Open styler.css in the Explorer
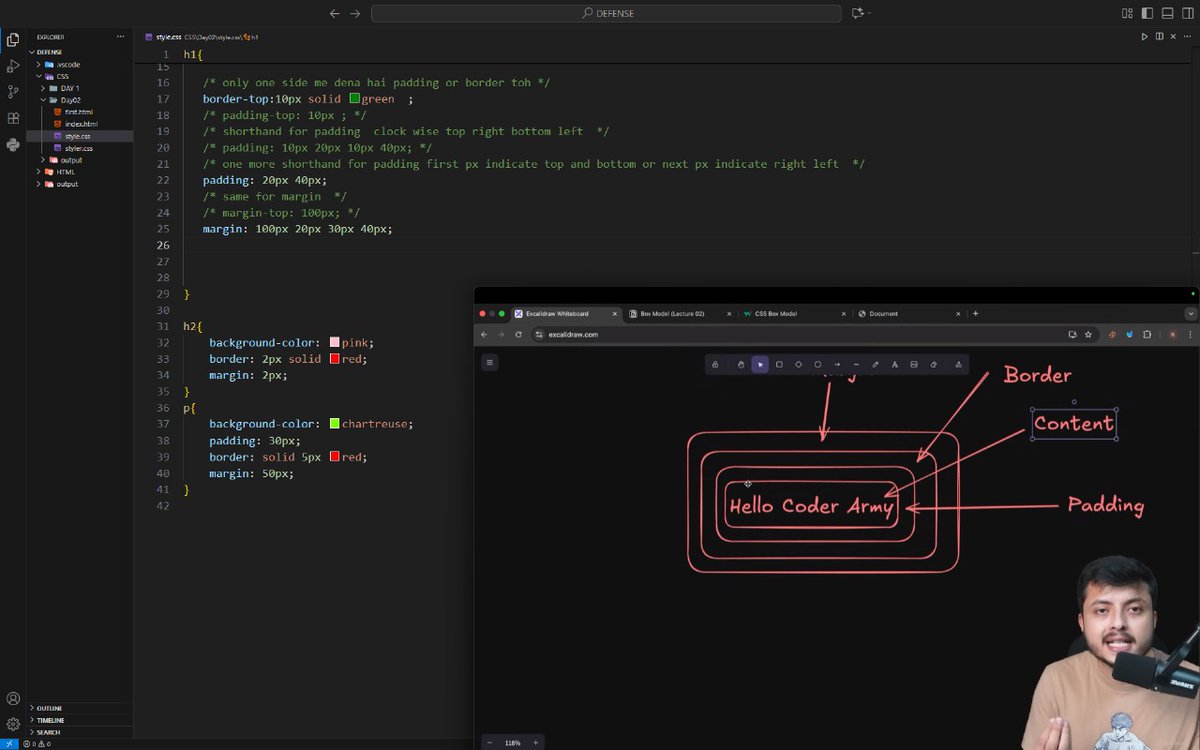The image size is (1200, 750). pos(80,148)
